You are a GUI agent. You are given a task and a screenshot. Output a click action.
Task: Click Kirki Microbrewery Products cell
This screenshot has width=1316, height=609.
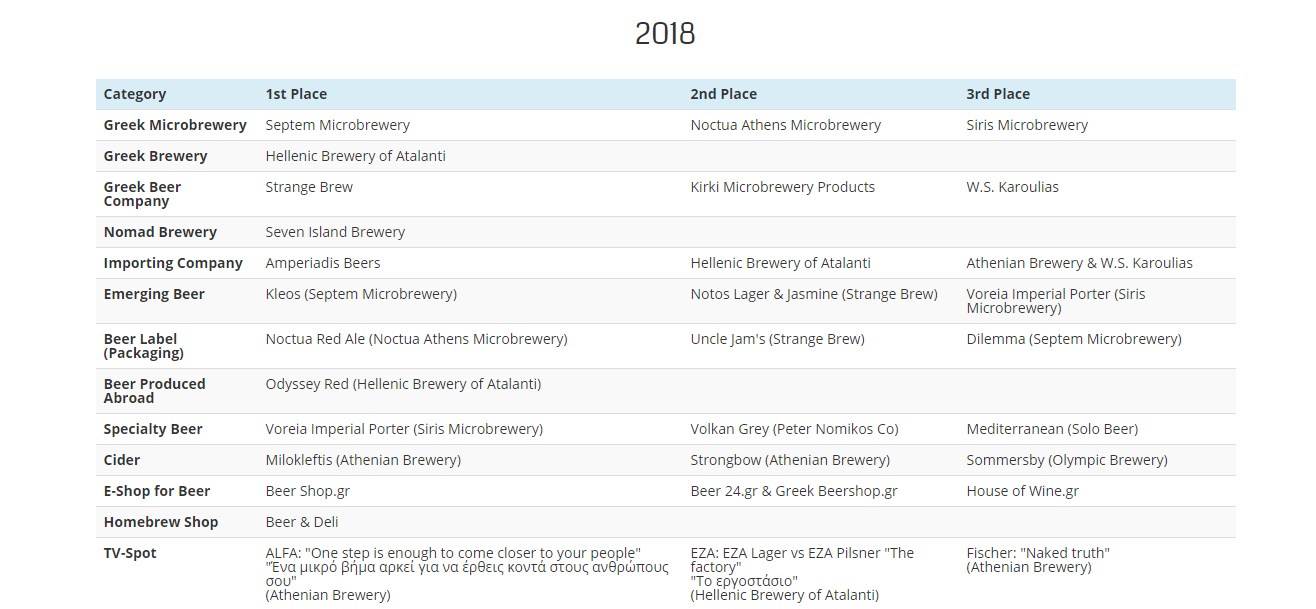coord(782,187)
